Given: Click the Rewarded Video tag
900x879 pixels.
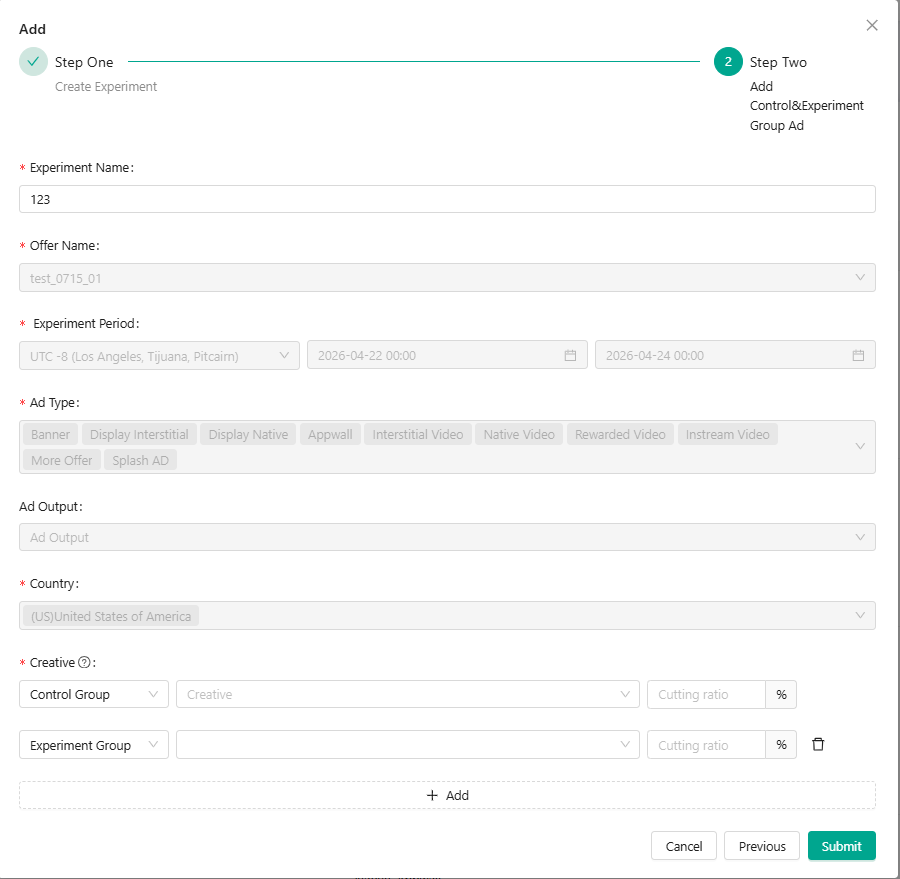Looking at the screenshot, I should tap(620, 435).
